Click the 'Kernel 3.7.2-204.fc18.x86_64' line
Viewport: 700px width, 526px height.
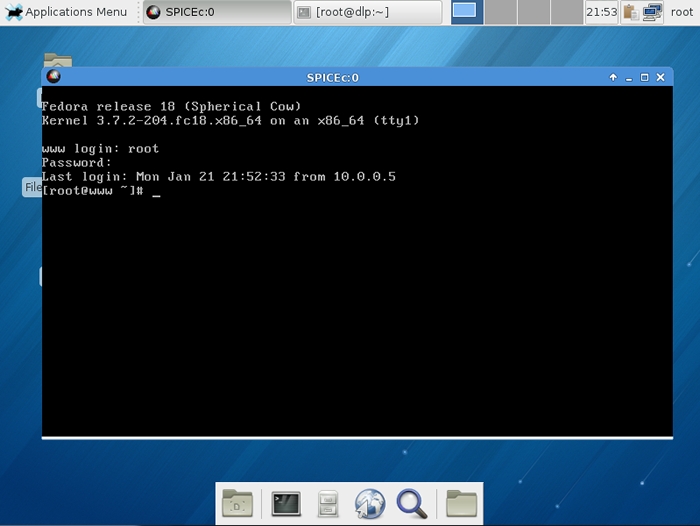coord(230,121)
